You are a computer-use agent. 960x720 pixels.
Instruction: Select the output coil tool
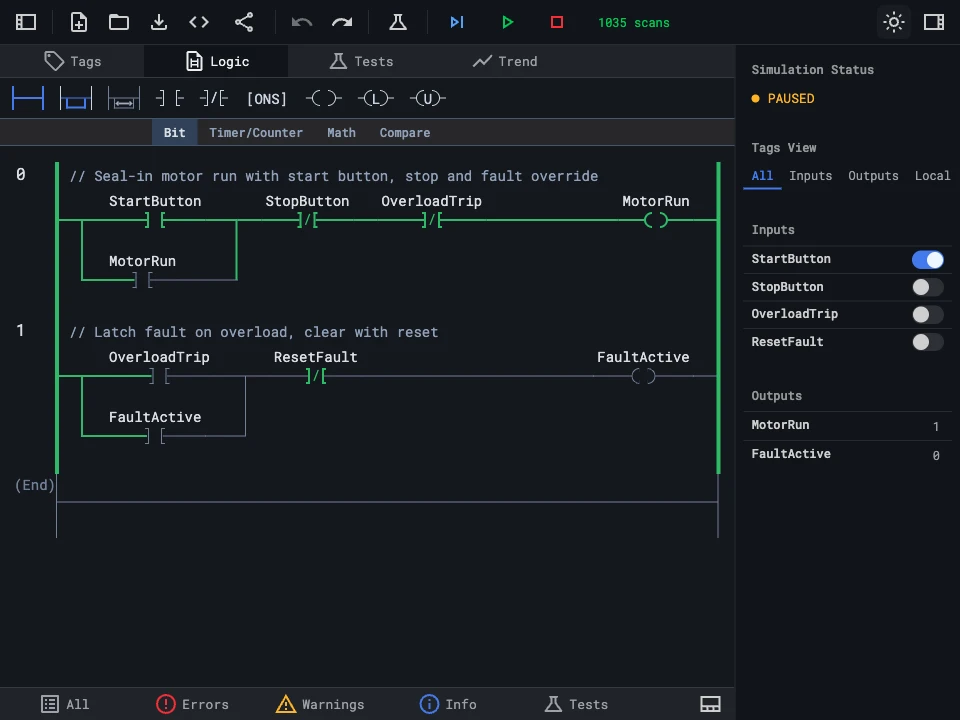[x=323, y=98]
